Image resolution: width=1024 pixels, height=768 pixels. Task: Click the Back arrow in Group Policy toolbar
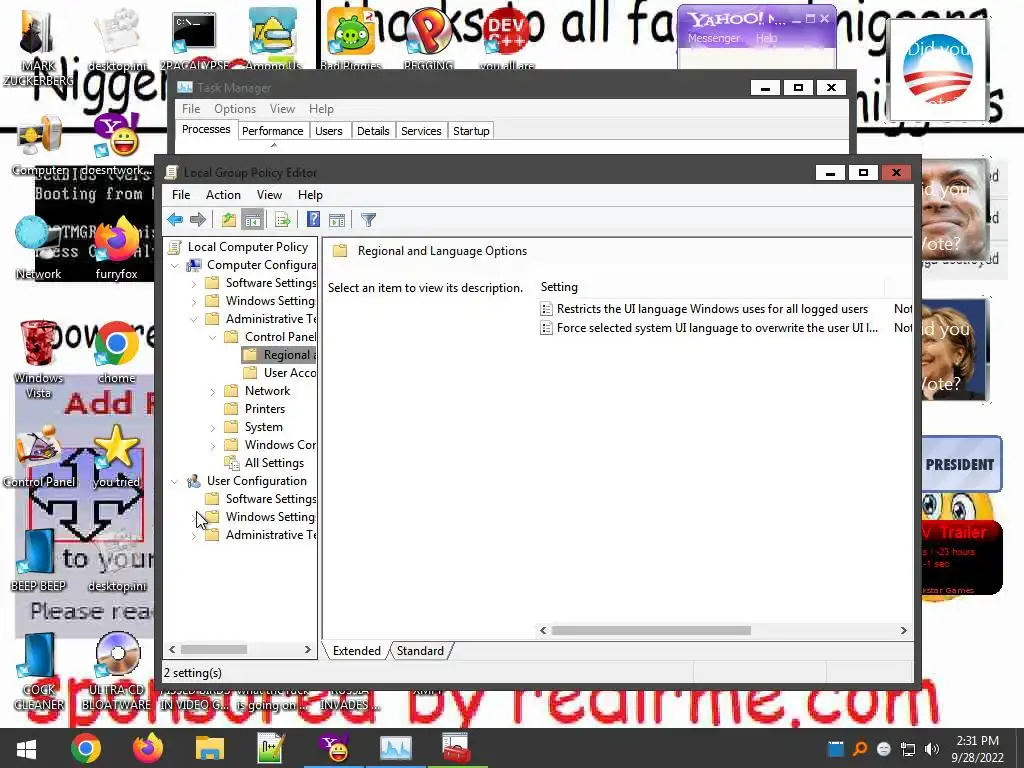(175, 220)
